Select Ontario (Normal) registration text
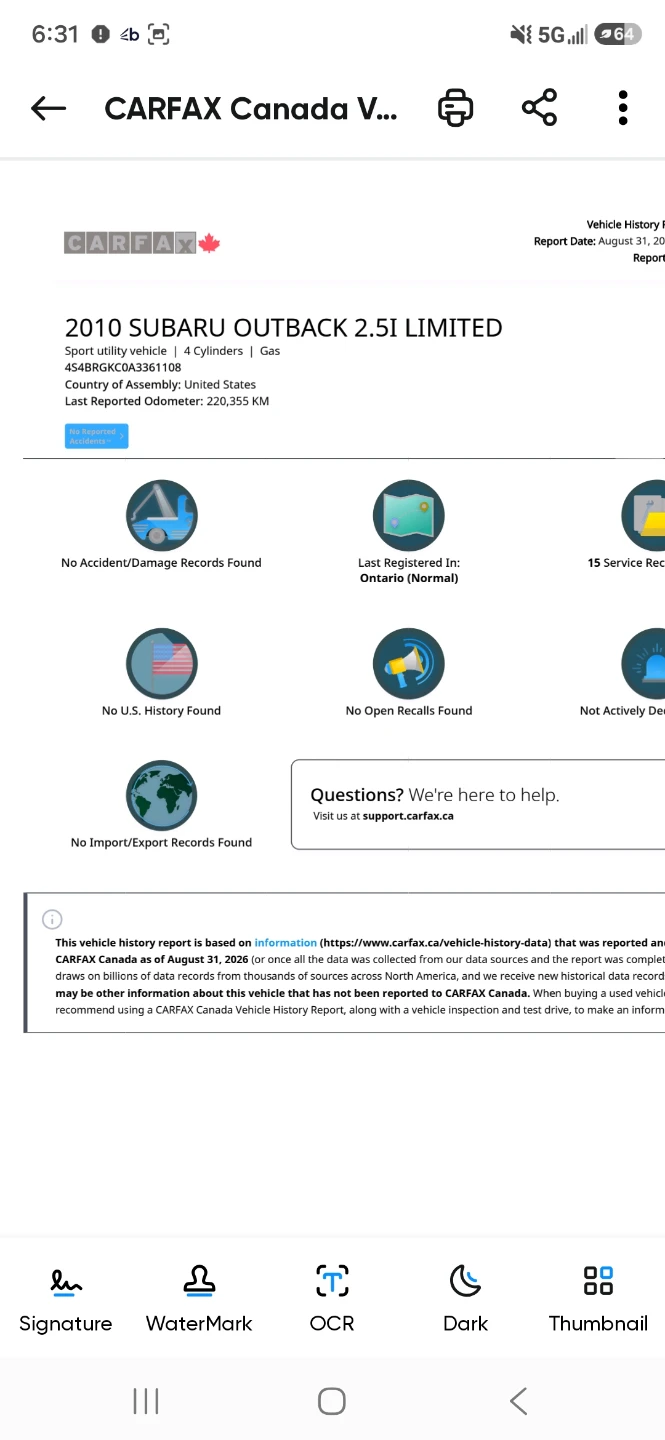The image size is (665, 1440). tap(409, 578)
